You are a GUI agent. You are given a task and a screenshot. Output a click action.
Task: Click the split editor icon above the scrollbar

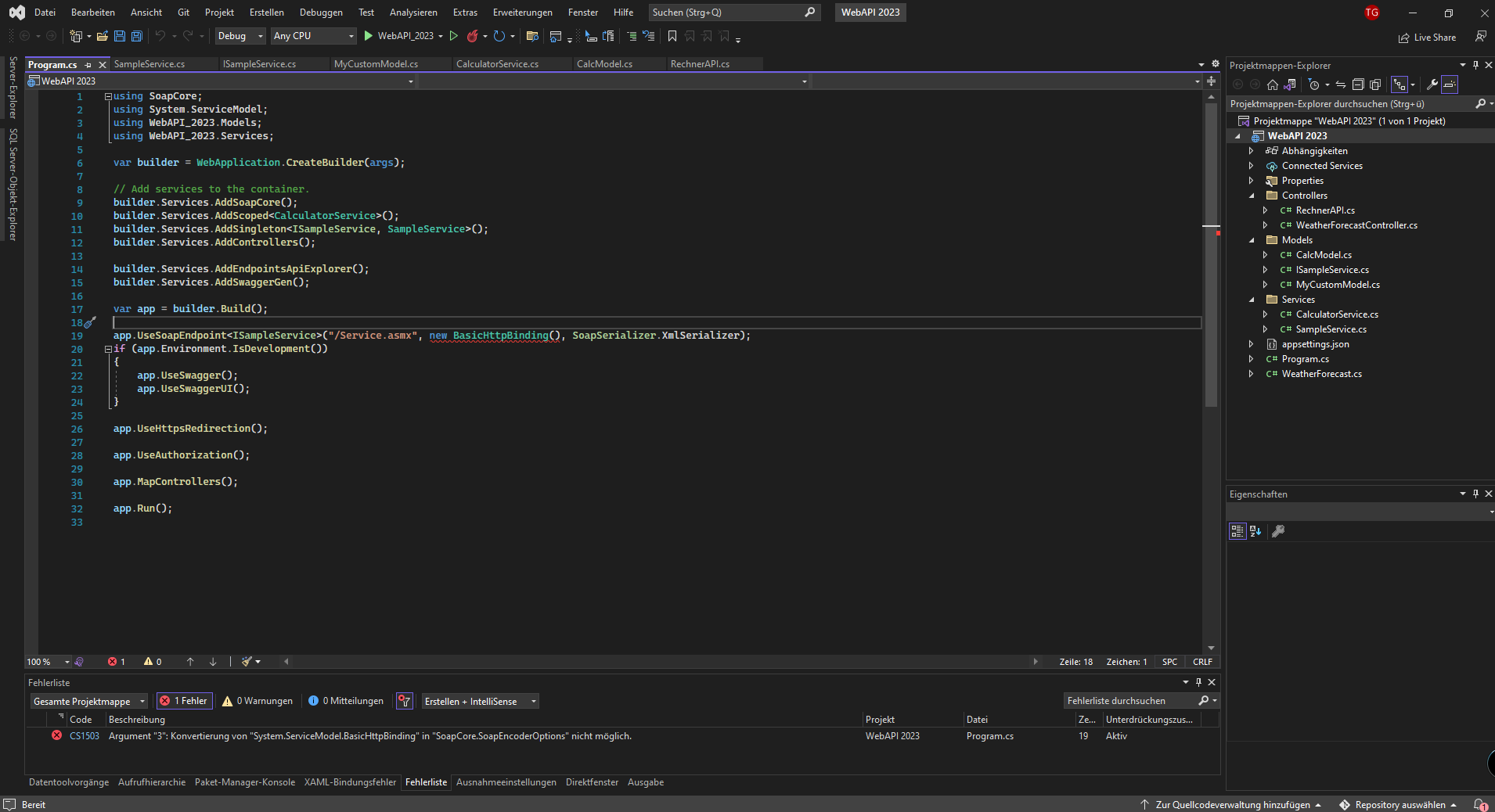coord(1211,81)
